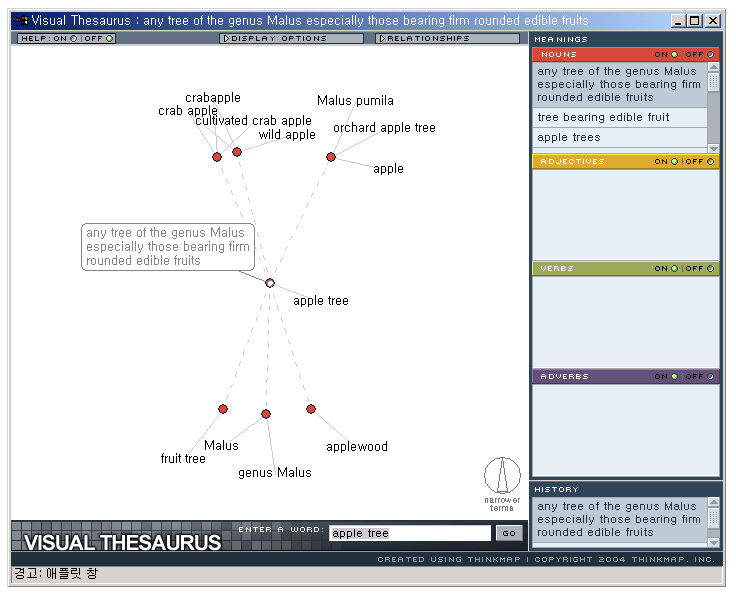
Task: Enable Nouns with the ON radio button
Action: pyautogui.click(x=675, y=54)
